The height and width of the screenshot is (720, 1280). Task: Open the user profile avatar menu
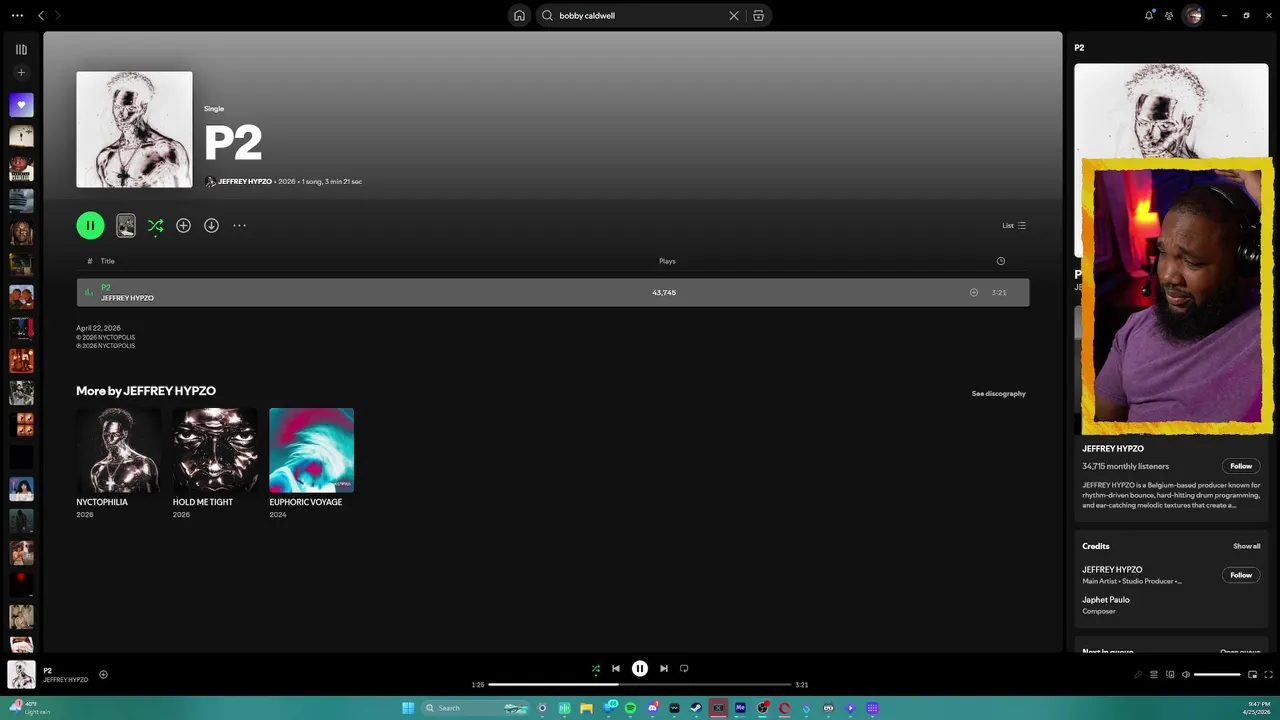click(1192, 15)
